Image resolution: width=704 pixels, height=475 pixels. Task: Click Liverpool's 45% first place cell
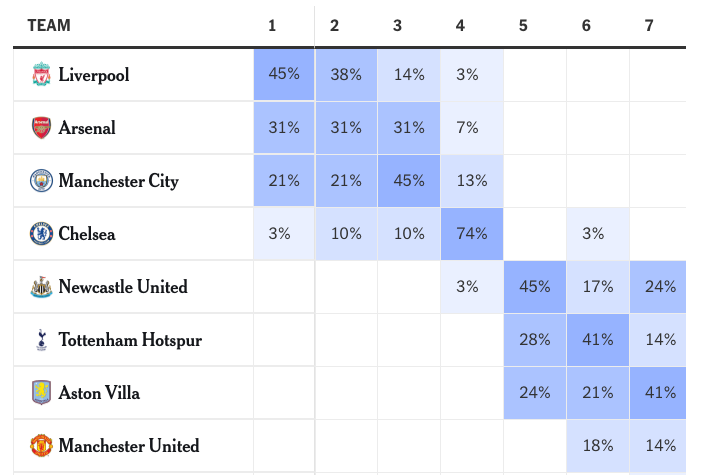coord(284,75)
